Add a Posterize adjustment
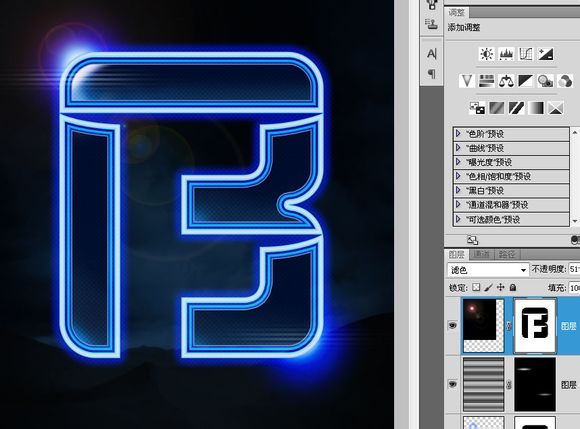This screenshot has width=580, height=429. (x=496, y=108)
